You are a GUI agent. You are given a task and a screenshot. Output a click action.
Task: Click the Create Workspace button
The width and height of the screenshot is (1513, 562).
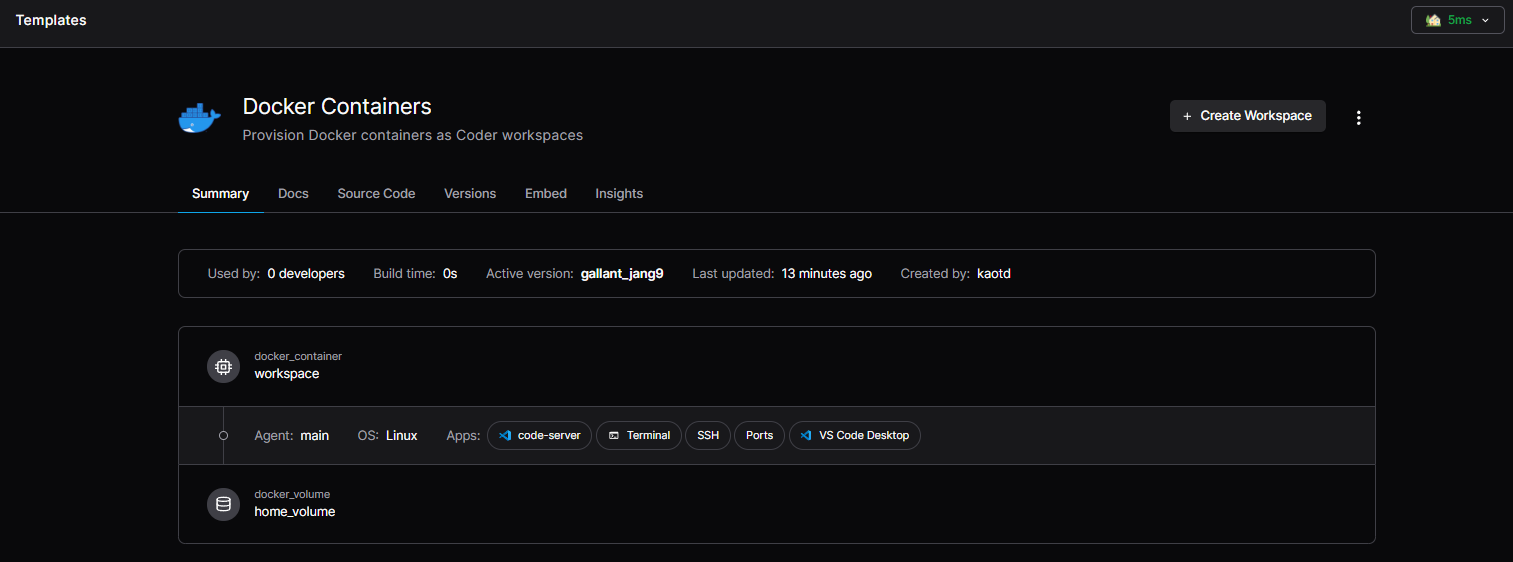click(x=1247, y=116)
